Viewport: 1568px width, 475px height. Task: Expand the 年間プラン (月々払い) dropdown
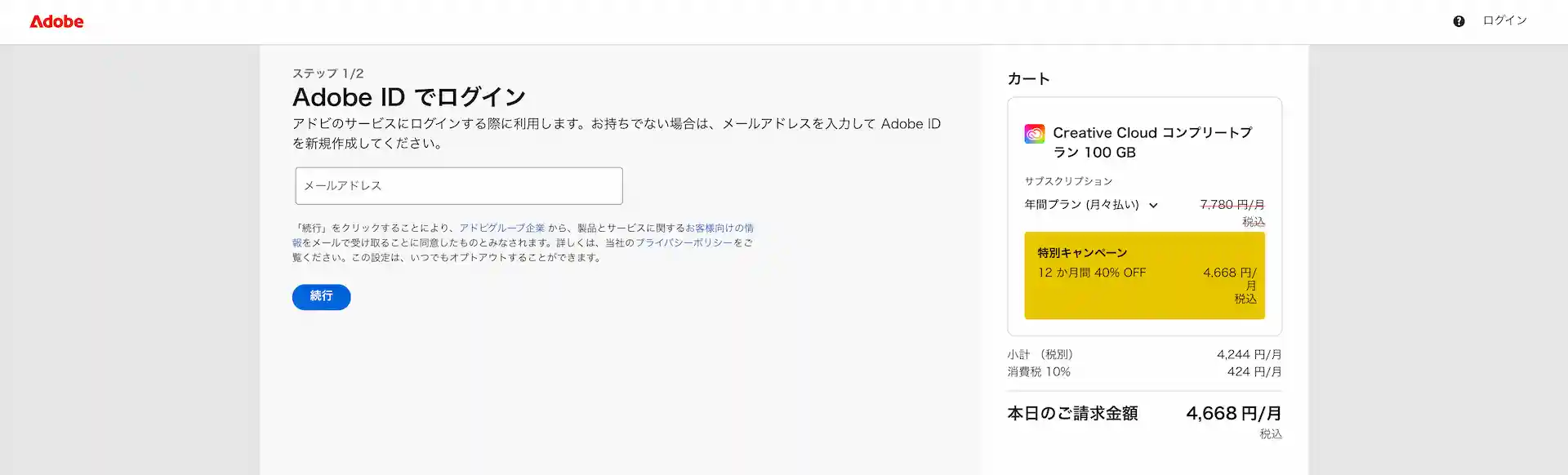pos(1091,205)
